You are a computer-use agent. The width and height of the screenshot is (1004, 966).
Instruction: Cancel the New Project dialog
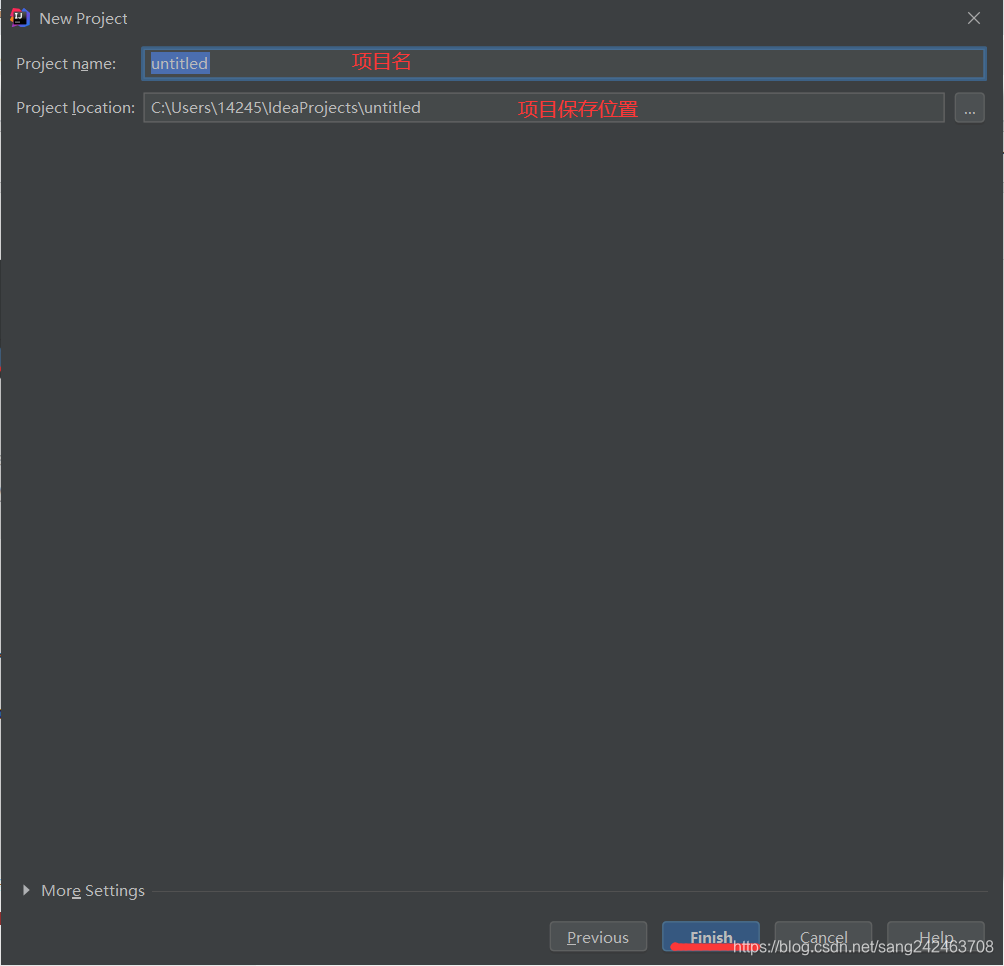tap(823, 937)
